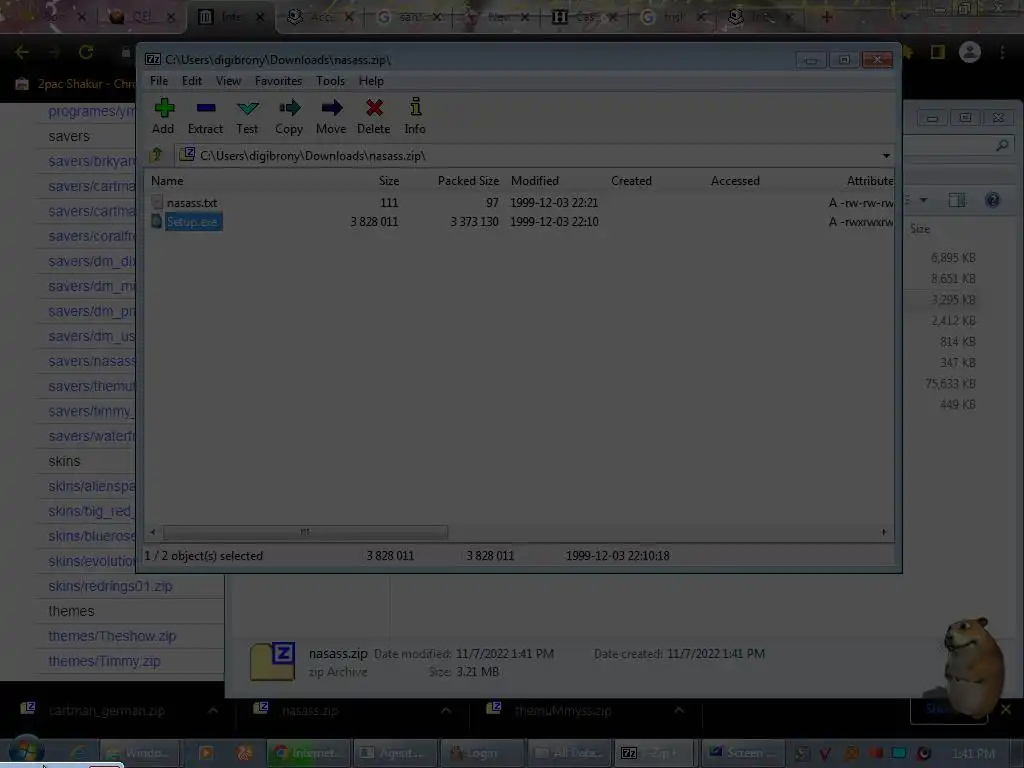1024x768 pixels.
Task: Expand the address path dropdown
Action: (x=886, y=155)
